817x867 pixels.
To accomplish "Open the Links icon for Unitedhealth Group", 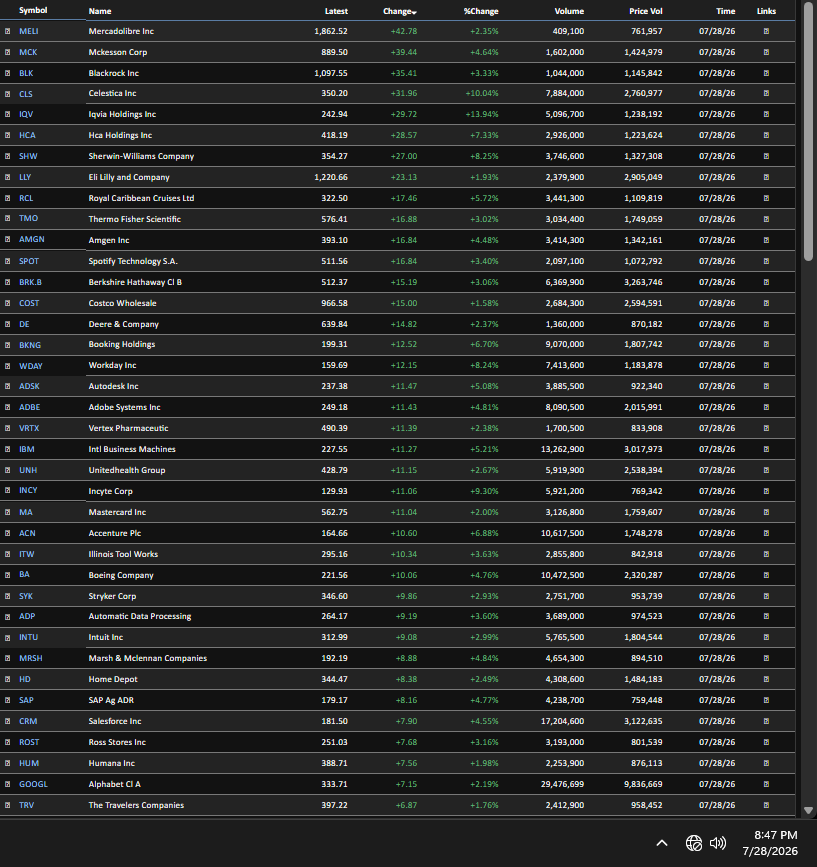I will pyautogui.click(x=766, y=471).
